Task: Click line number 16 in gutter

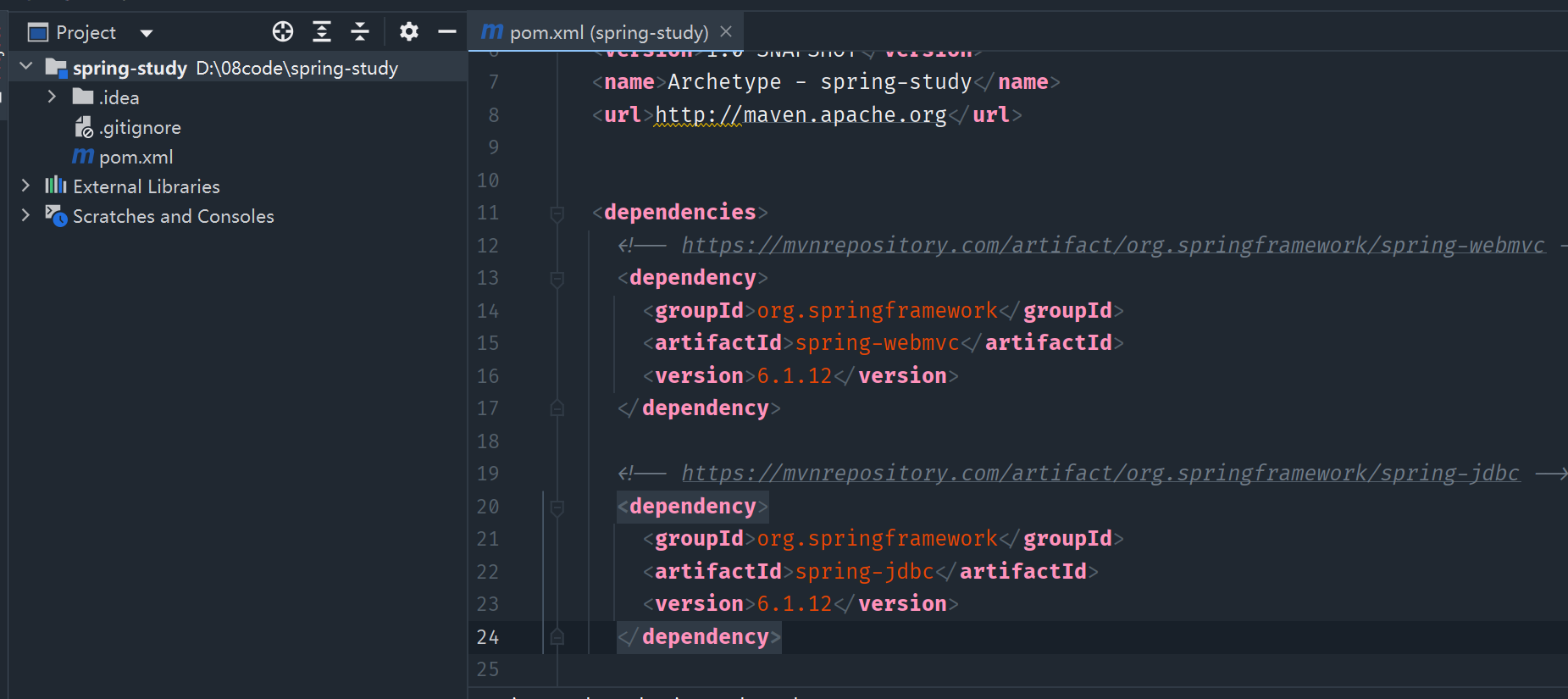Action: [x=488, y=375]
